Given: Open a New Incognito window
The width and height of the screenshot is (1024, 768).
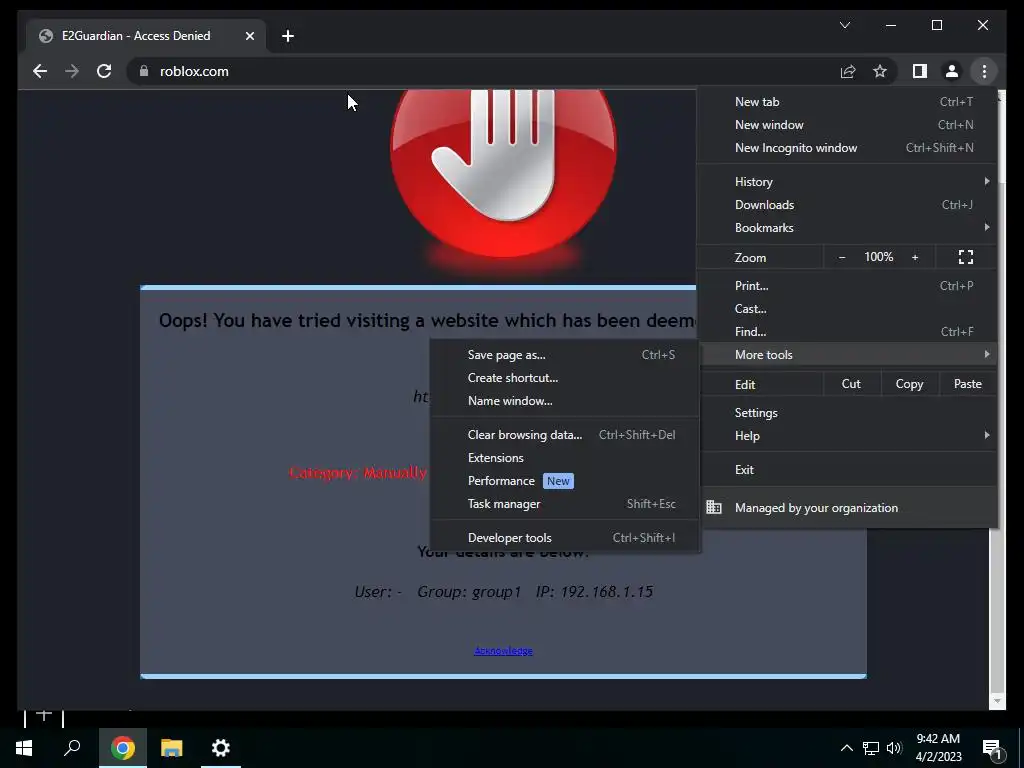Looking at the screenshot, I should click(847, 148).
